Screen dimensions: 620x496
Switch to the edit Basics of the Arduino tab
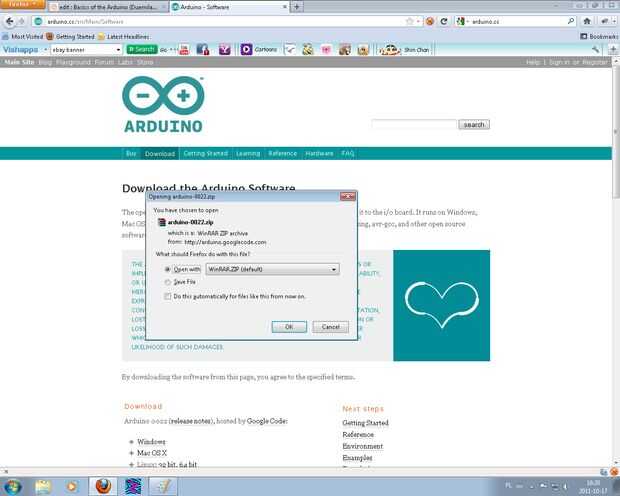(108, 7)
